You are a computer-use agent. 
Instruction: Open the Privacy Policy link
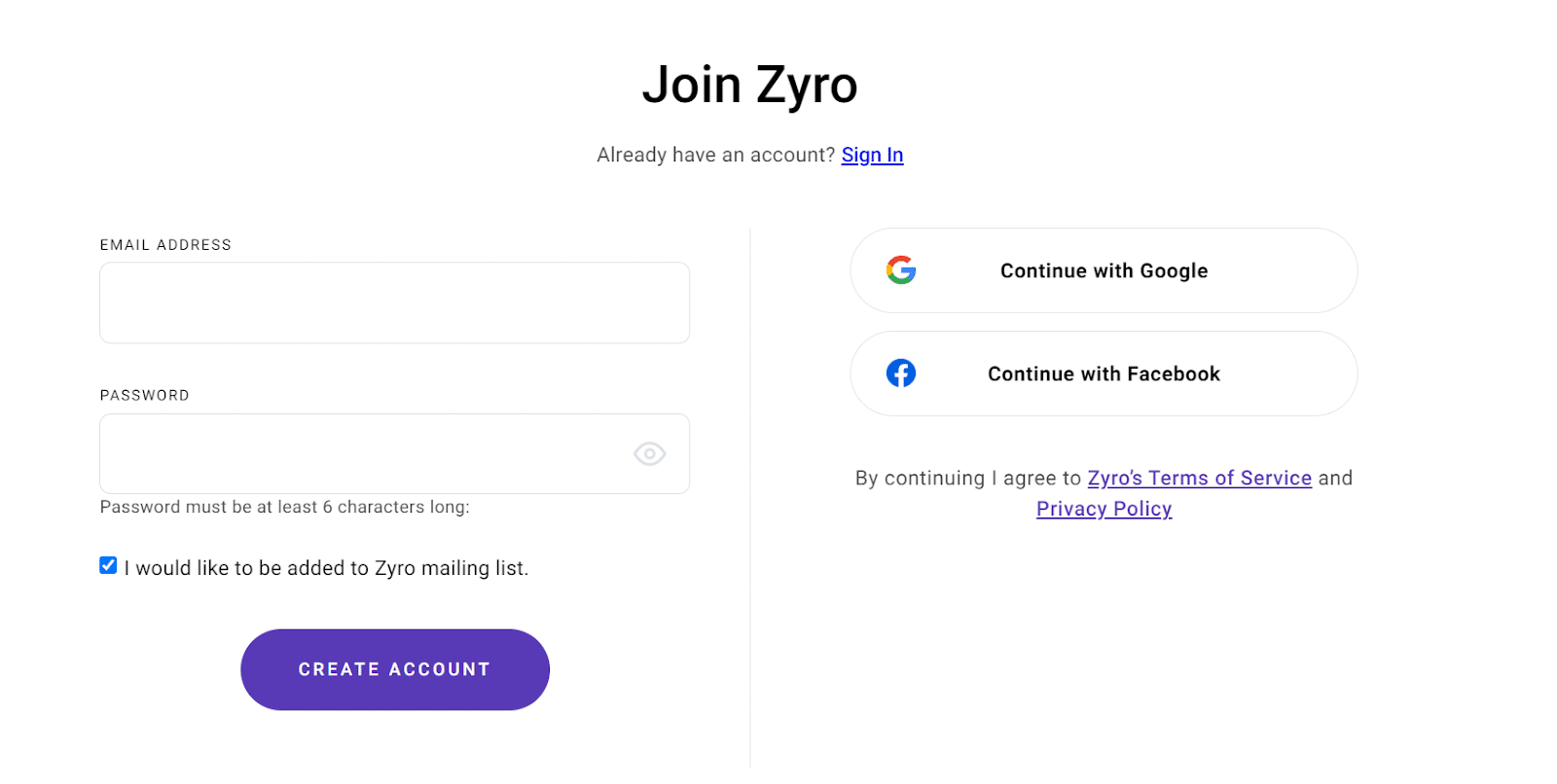1104,509
